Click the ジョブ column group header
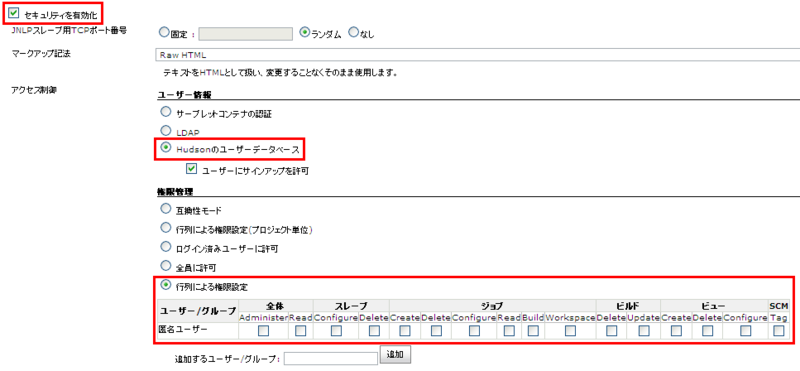 coord(492,306)
